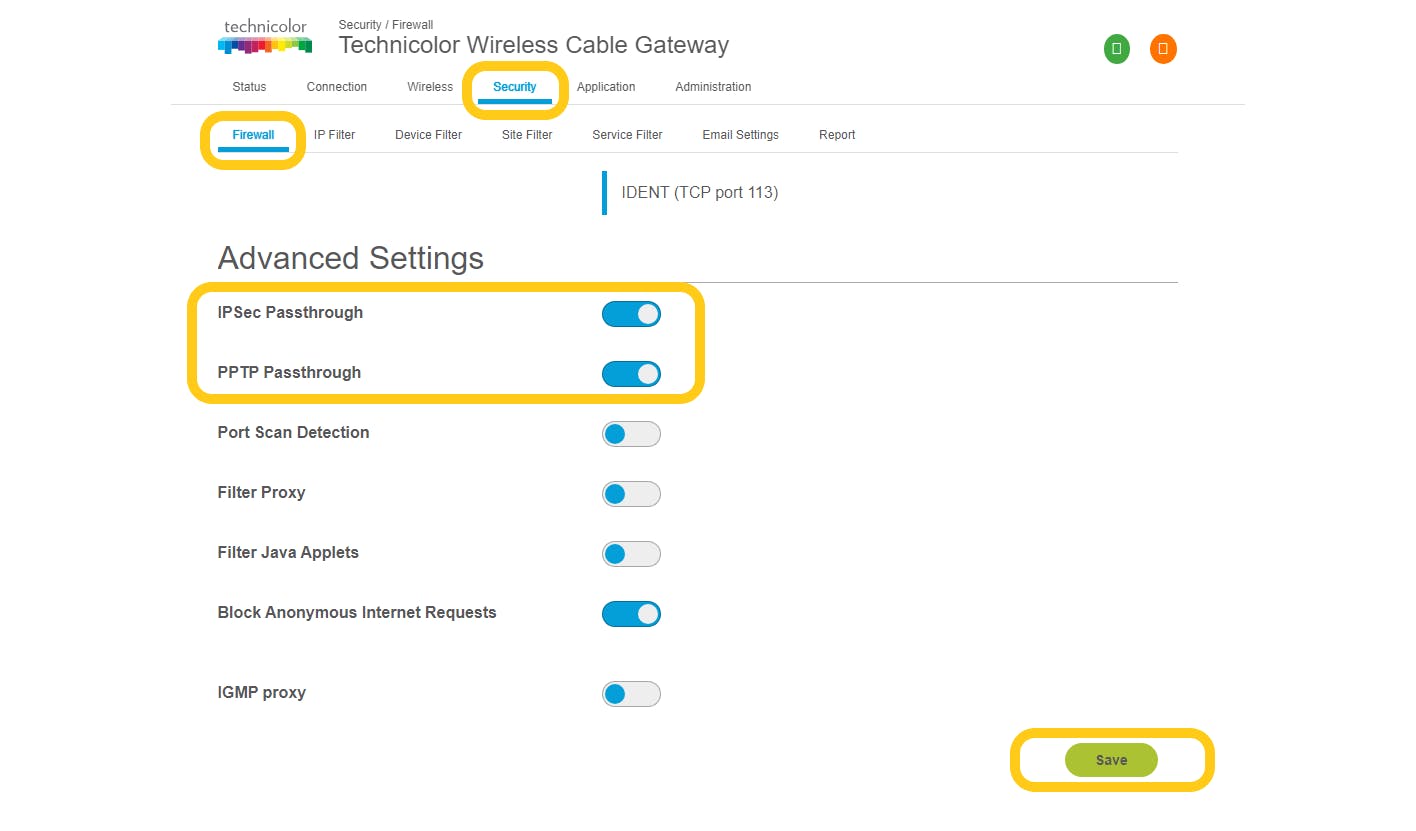Switch on the Filter Proxy toggle

[x=631, y=494]
